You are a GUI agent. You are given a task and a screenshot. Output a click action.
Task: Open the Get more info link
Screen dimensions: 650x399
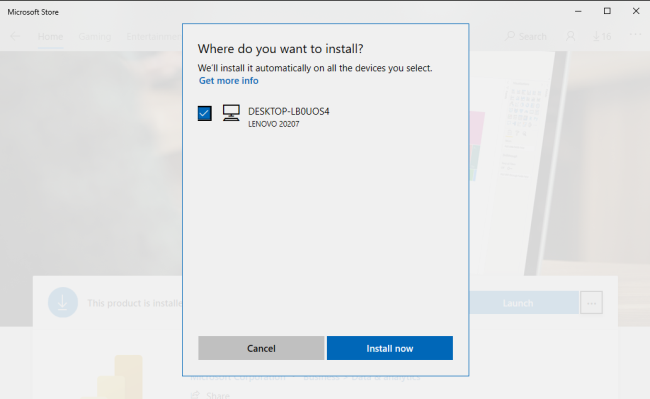(228, 80)
